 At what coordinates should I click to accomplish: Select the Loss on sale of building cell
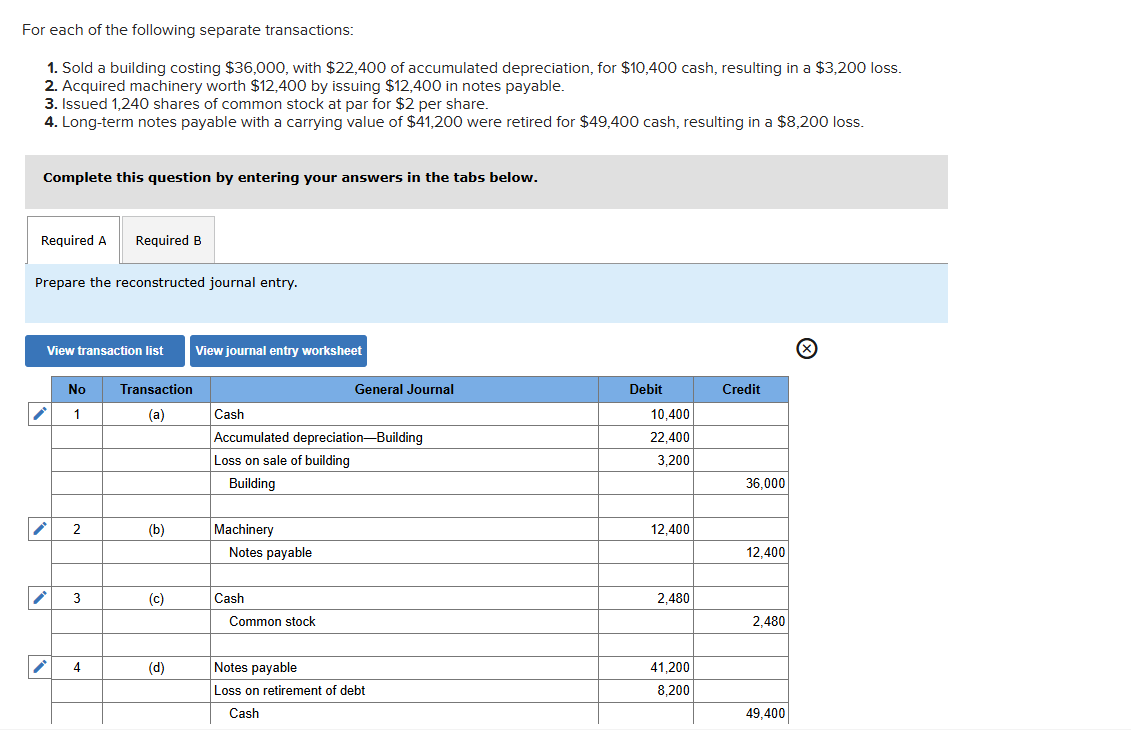[403, 460]
